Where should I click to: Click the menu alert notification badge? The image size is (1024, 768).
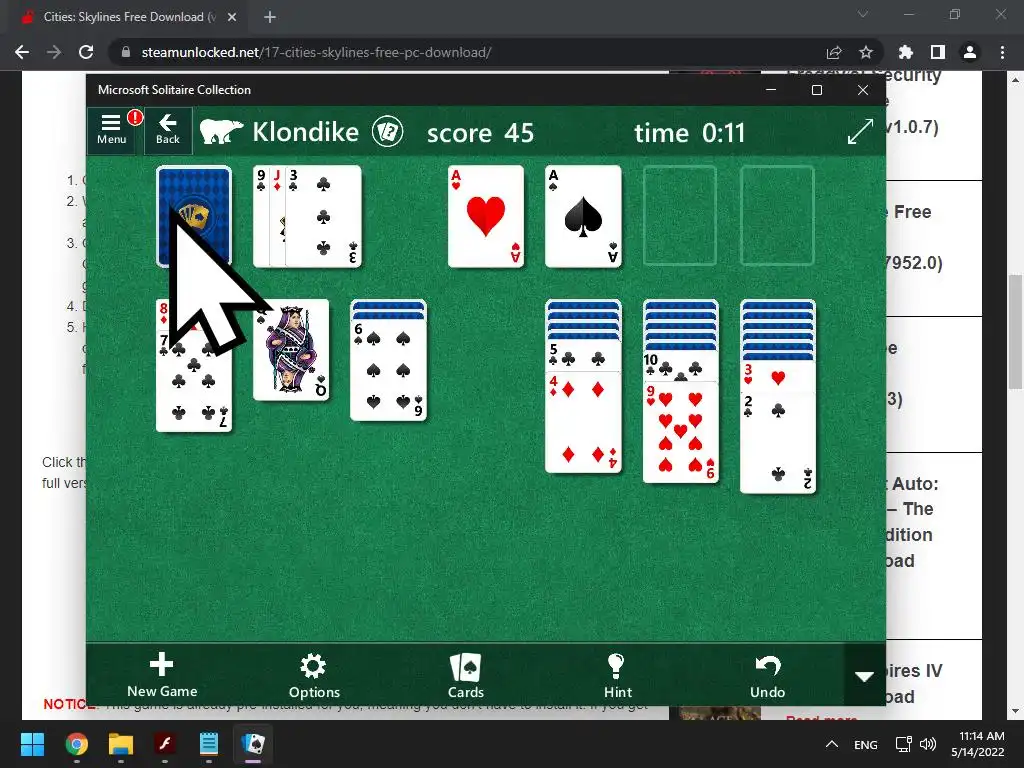pos(135,118)
